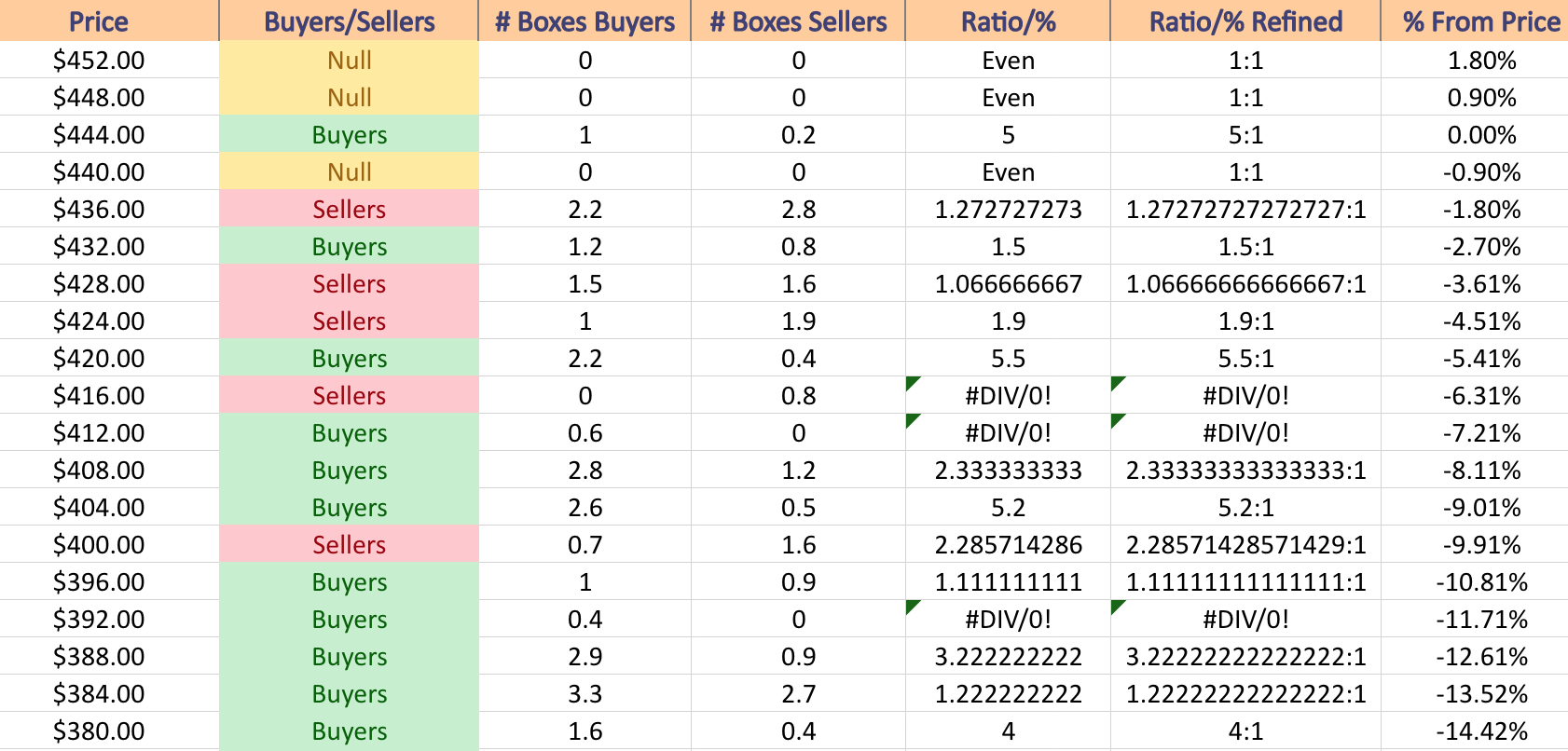Click the 1.9:1 refined ratio cell
Image resolution: width=1568 pixels, height=751 pixels.
tap(1245, 321)
